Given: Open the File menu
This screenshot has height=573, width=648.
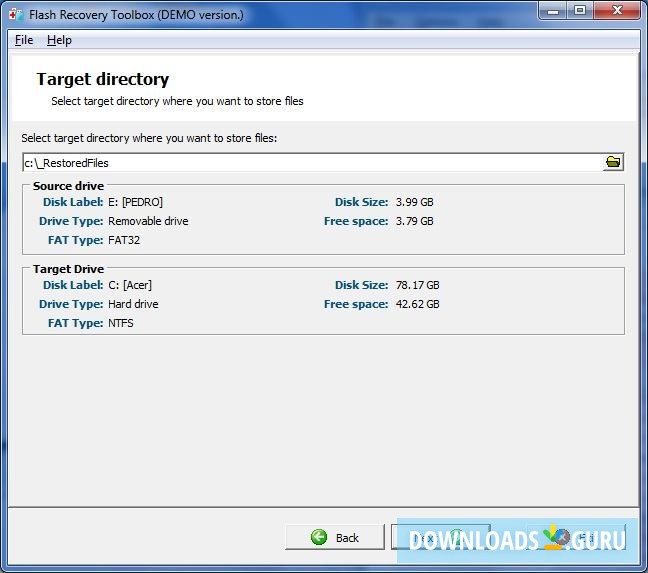Looking at the screenshot, I should point(24,40).
